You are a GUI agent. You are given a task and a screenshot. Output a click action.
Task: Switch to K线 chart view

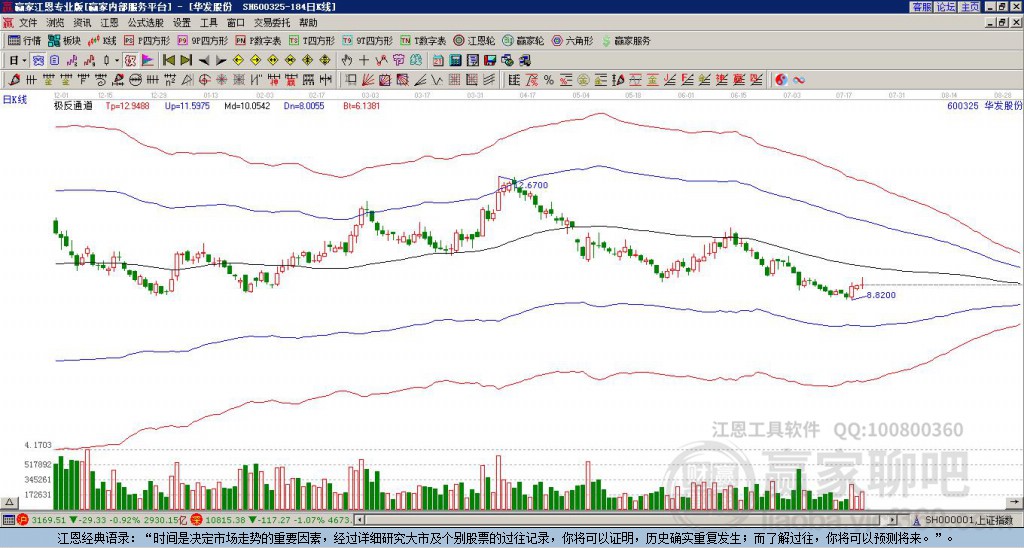[x=102, y=40]
